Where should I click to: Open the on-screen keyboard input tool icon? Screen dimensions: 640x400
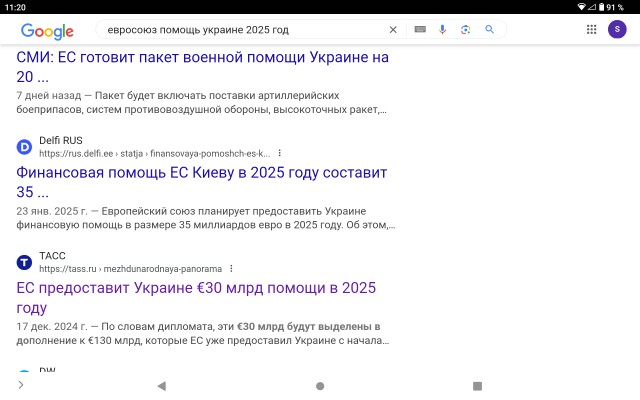(420, 29)
